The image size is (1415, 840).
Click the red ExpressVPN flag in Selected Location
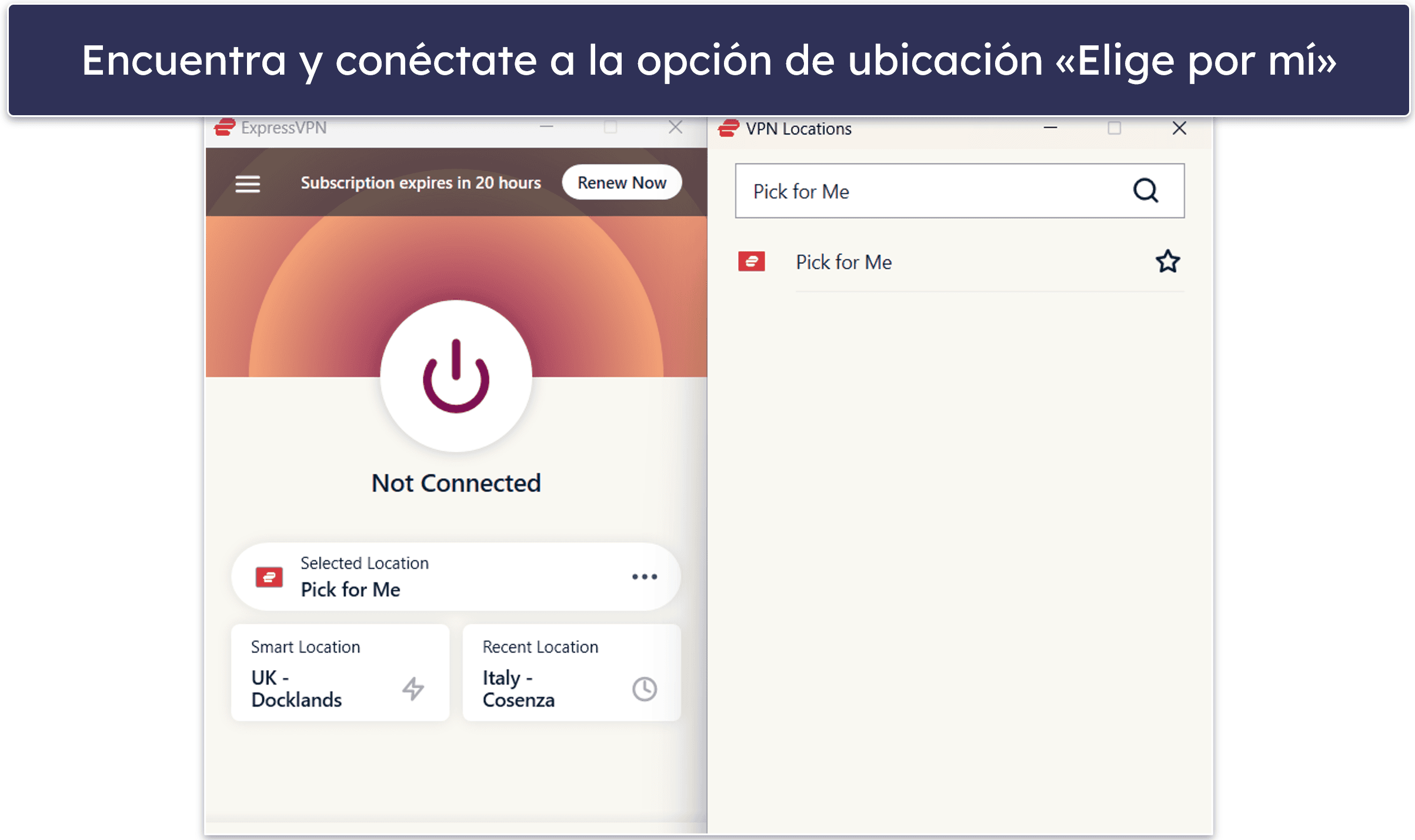point(269,577)
